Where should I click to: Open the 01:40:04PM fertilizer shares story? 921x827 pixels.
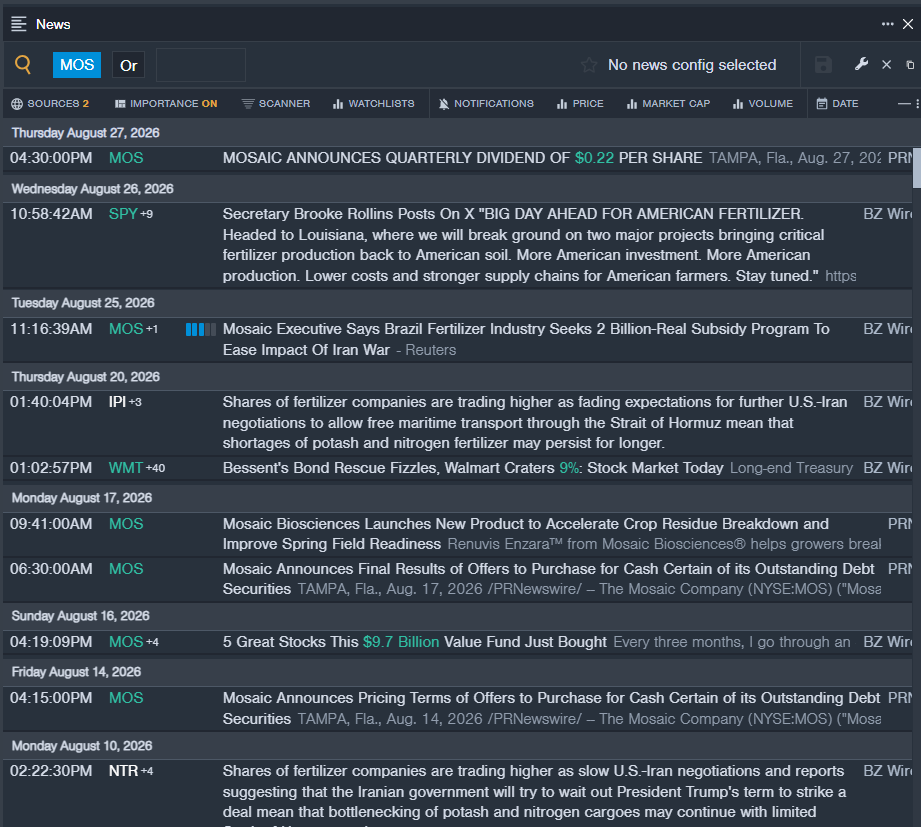click(535, 422)
